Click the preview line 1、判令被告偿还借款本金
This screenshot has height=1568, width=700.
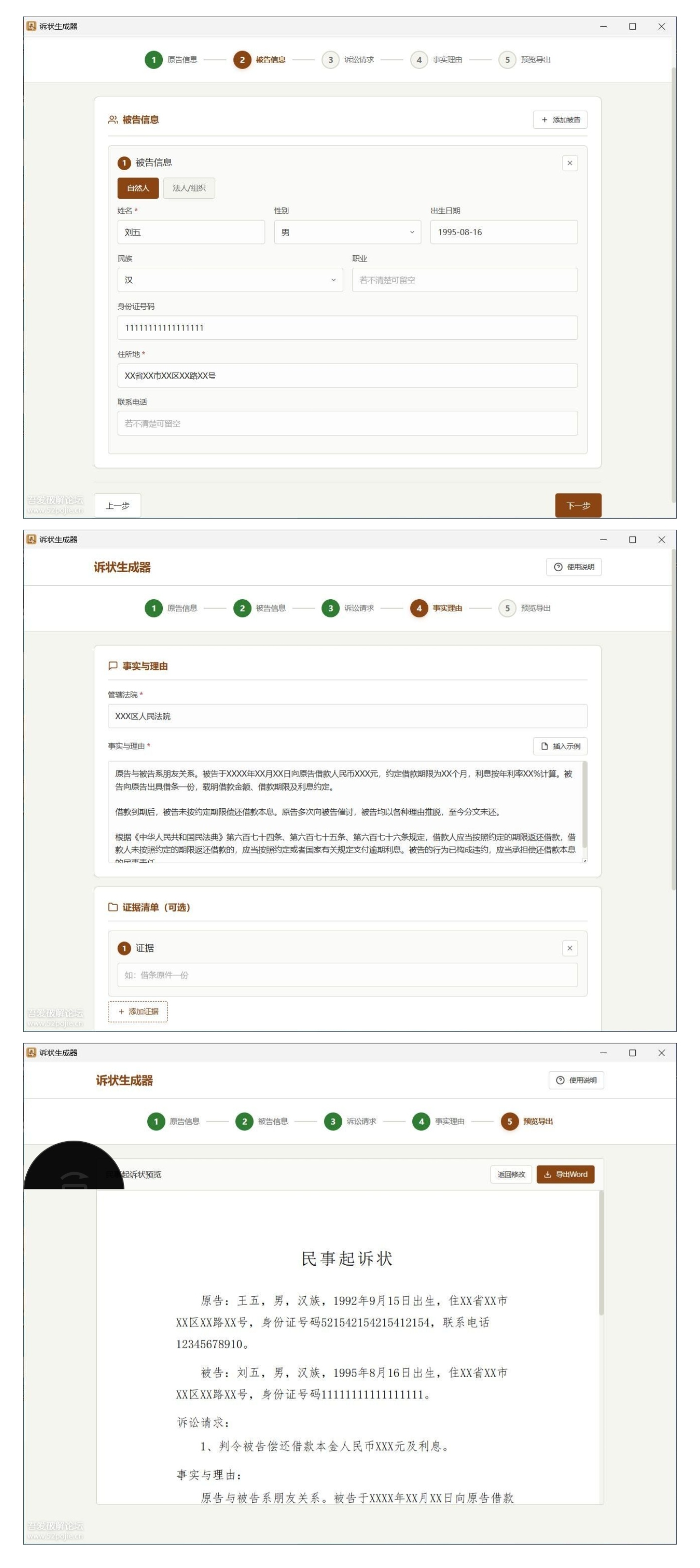[326, 1446]
